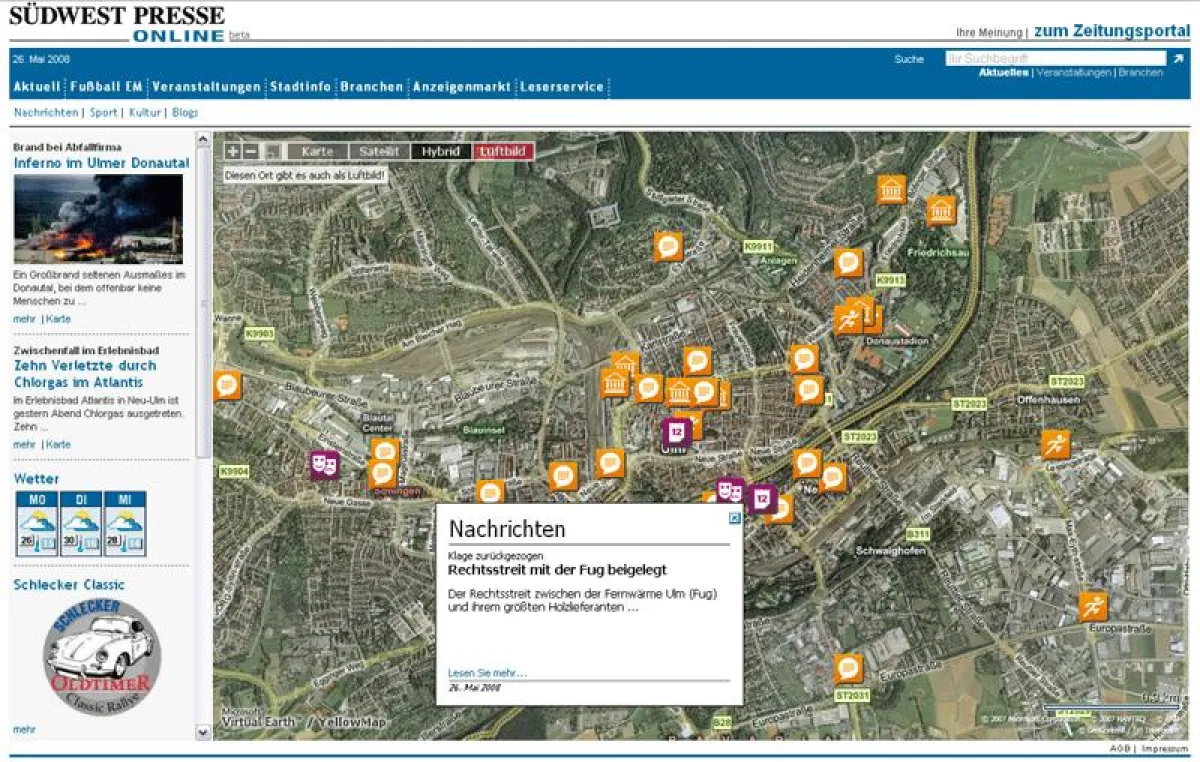This screenshot has width=1200, height=762.
Task: Expand the Nachrichten popup via its blue arrow
Action: [735, 517]
